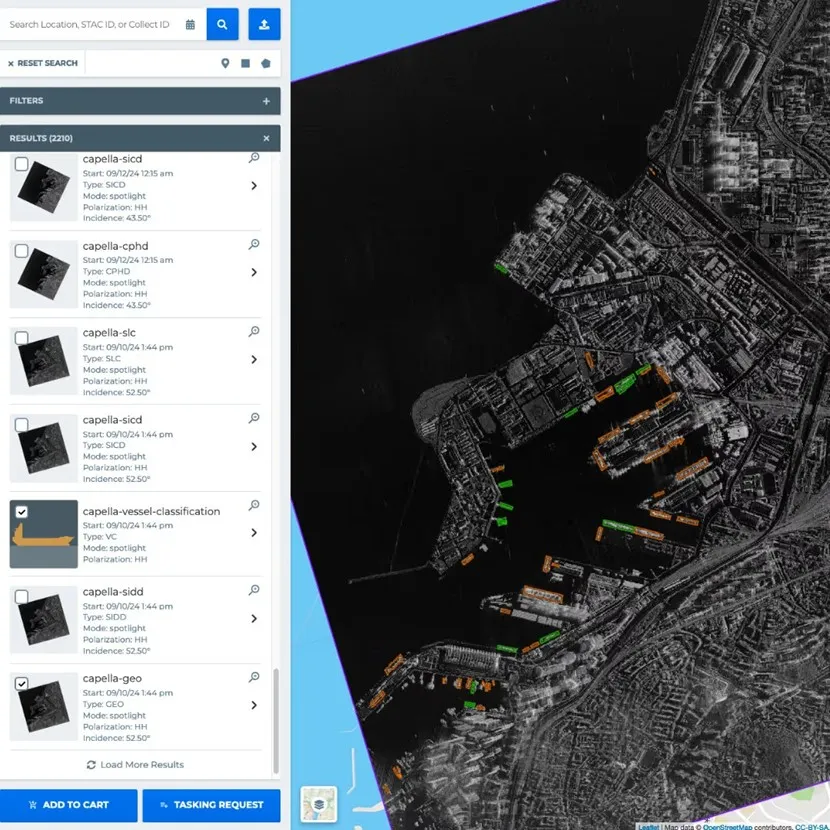Open capella-geo details with chevron arrow
This screenshot has width=830, height=830.
[x=254, y=705]
